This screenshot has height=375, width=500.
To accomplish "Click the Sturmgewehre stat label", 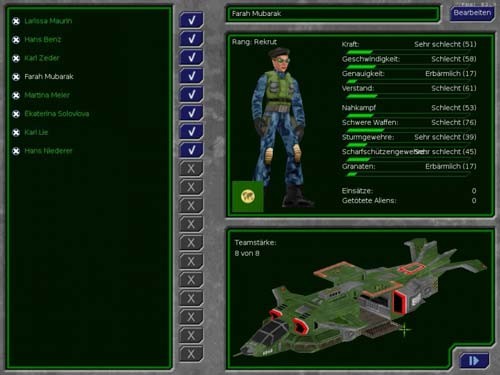I will 368,137.
